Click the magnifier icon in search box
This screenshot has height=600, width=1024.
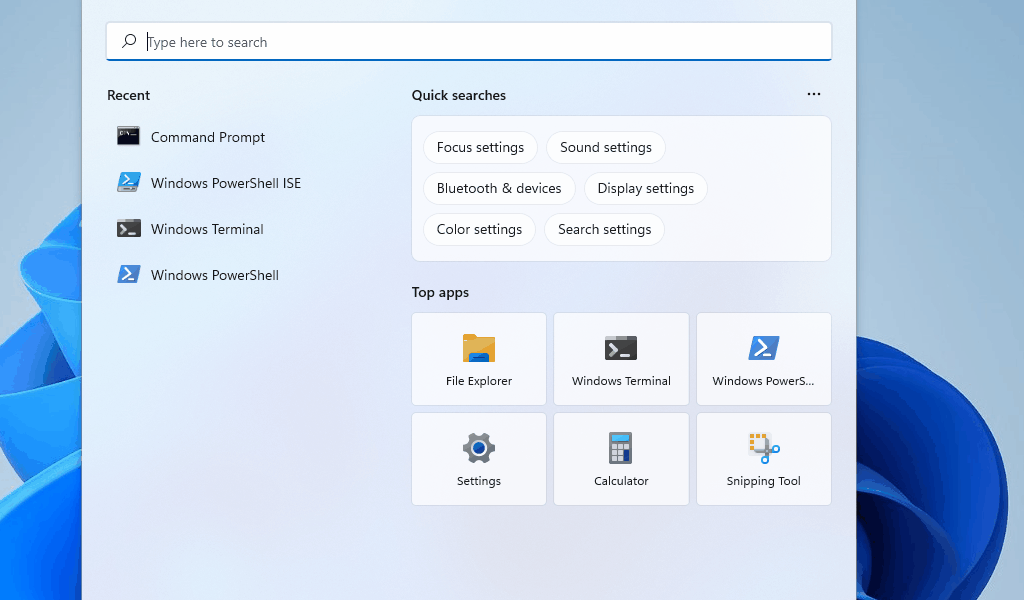(129, 41)
